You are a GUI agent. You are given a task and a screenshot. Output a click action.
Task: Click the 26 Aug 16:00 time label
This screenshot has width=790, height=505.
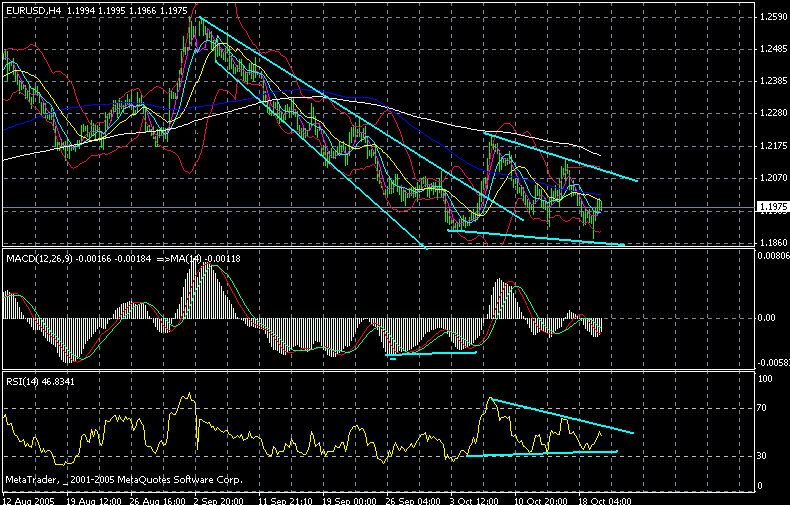click(x=157, y=501)
